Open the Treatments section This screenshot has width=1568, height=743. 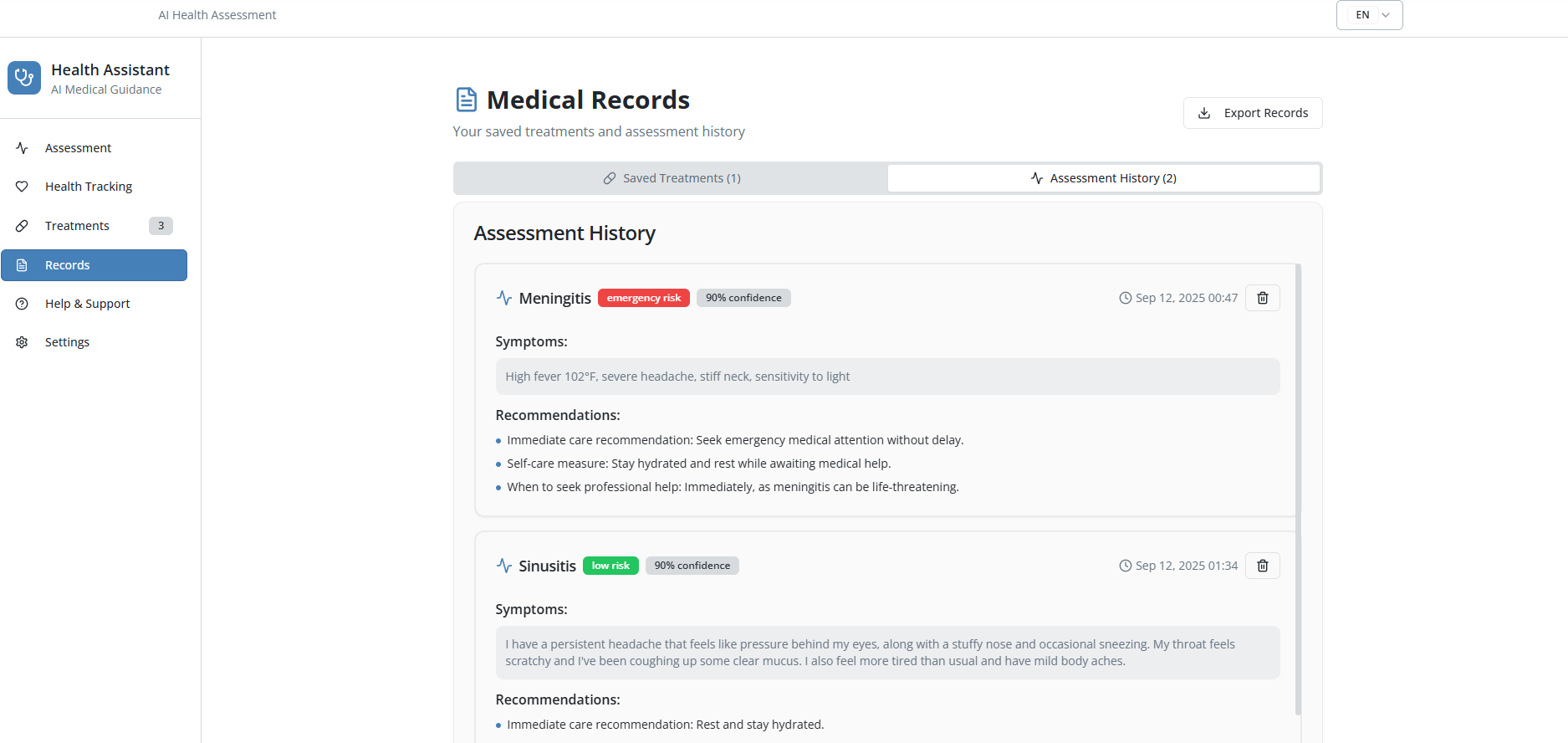point(94,226)
